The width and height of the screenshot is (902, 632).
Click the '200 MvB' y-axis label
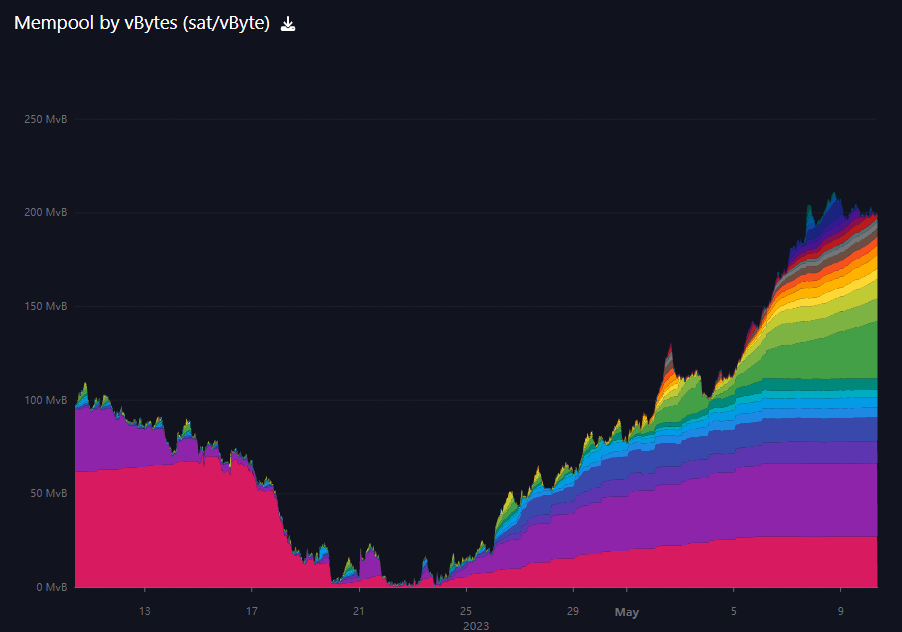45,212
